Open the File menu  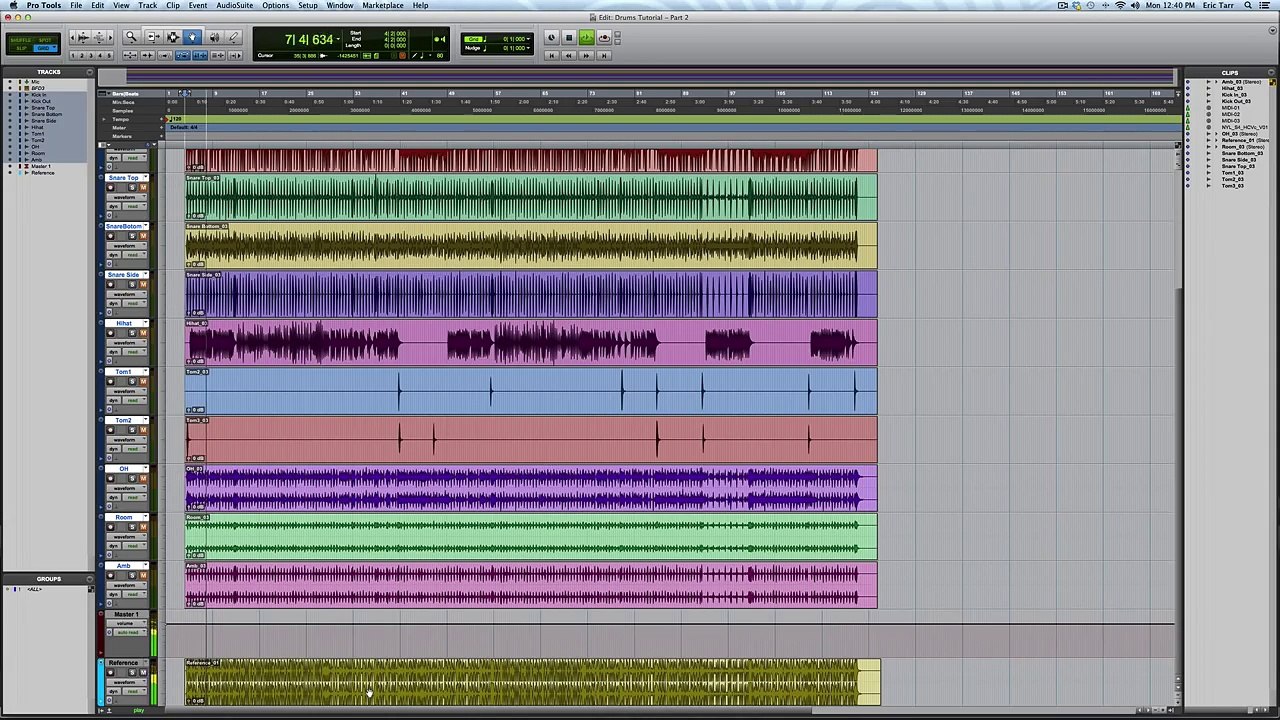tap(76, 5)
